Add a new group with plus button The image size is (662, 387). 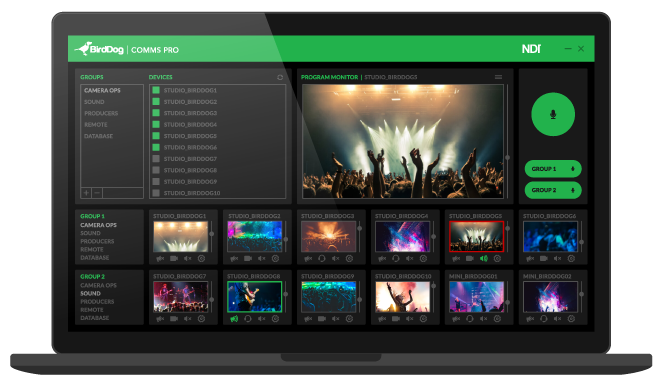(86, 193)
